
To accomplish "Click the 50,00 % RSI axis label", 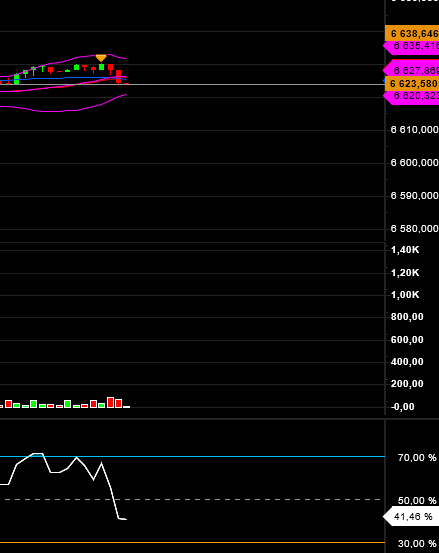I will coord(417,500).
